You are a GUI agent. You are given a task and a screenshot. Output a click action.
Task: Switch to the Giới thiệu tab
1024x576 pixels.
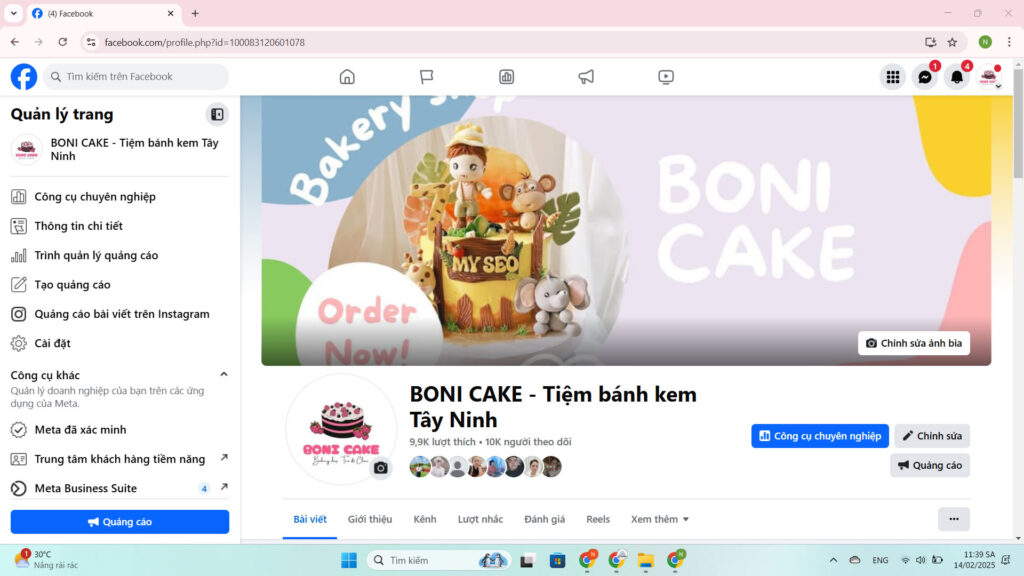(x=370, y=519)
